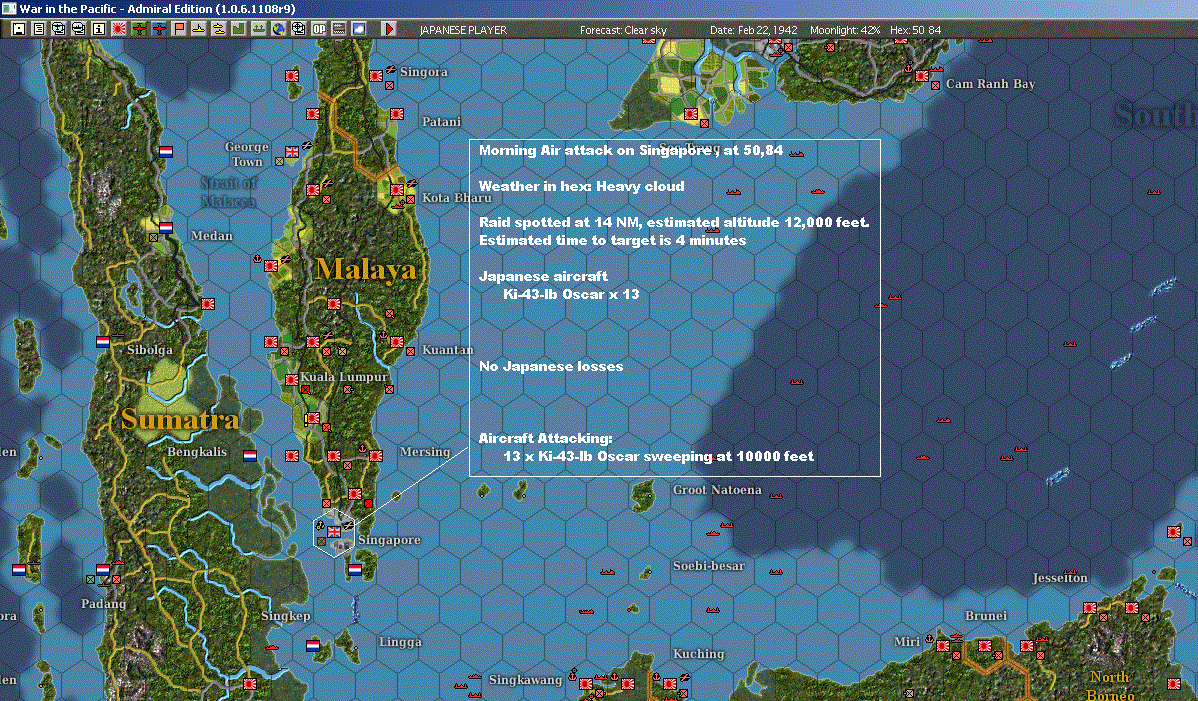Screen dimensions: 1198x701
Task: Click the Lingga island label
Action: coord(400,642)
